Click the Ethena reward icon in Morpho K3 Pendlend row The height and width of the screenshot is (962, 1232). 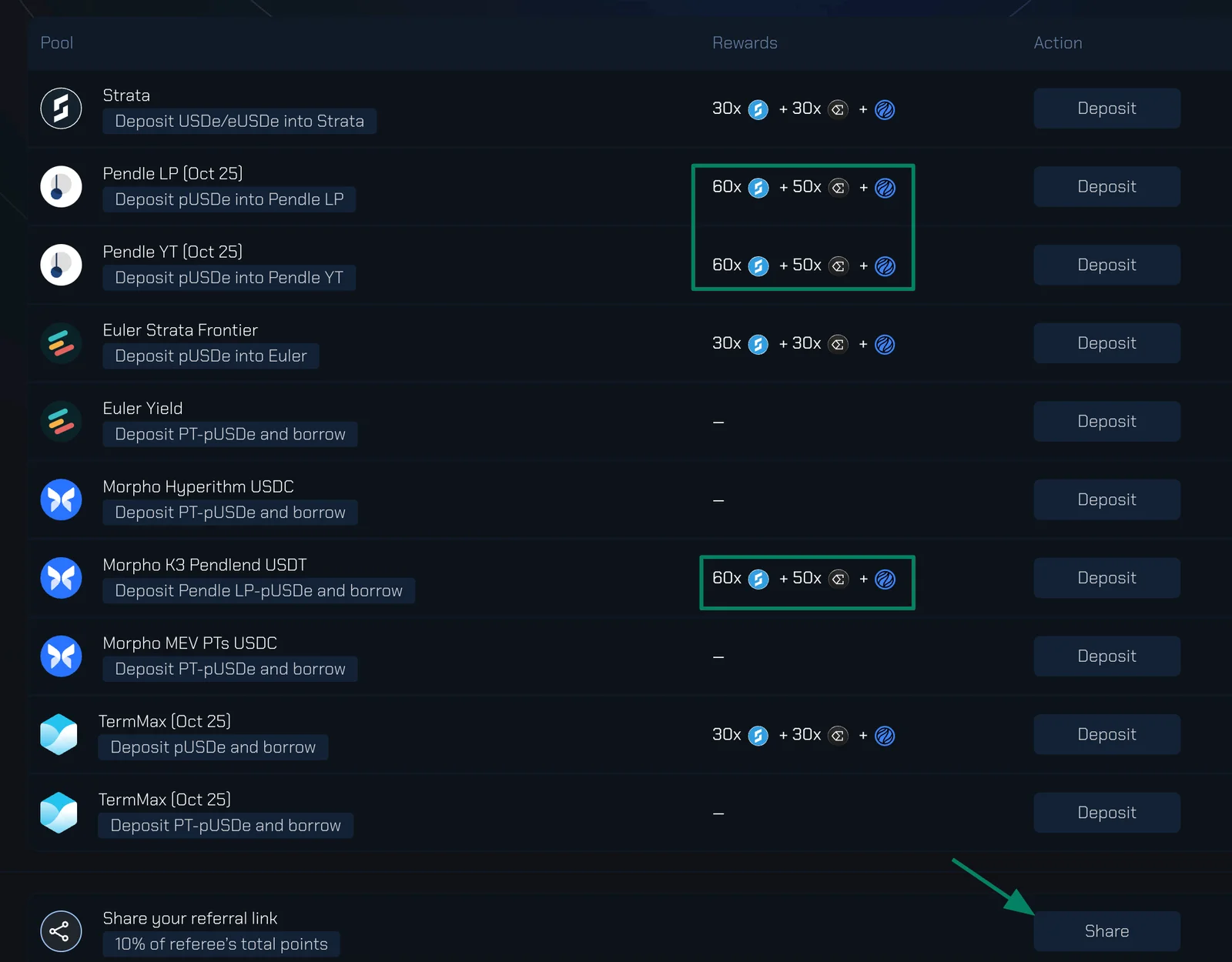[839, 579]
